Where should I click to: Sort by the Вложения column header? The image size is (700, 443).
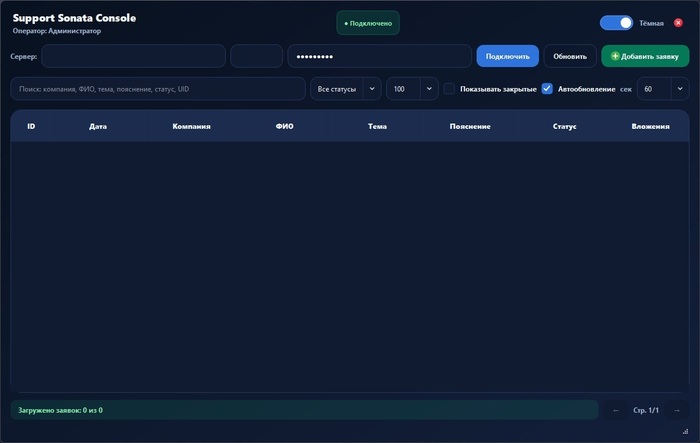pyautogui.click(x=650, y=126)
